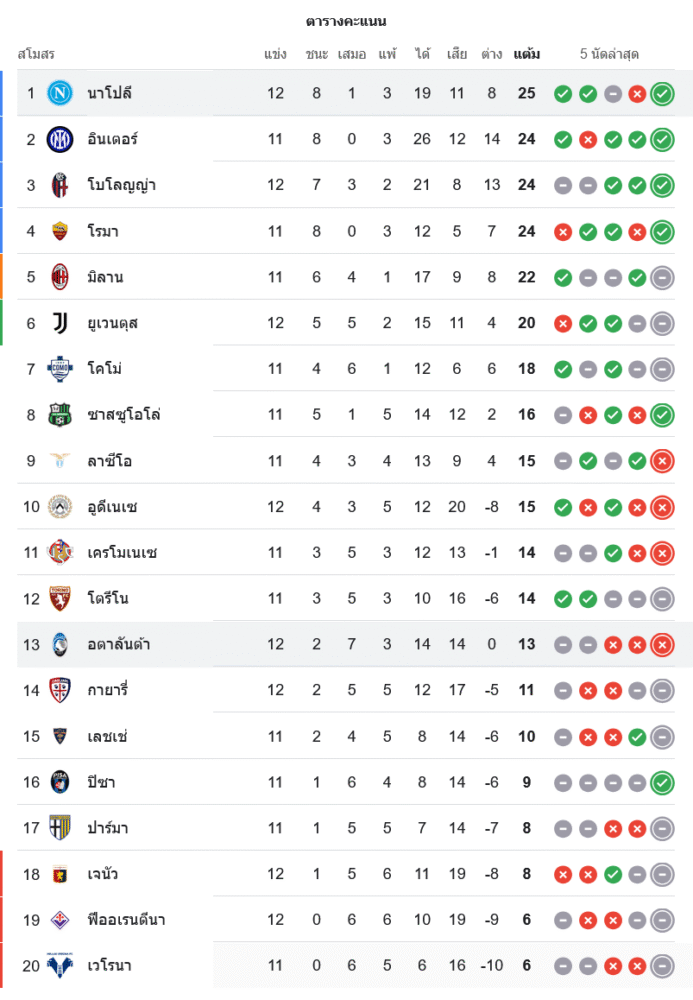Open Milan's latest draw result circle
693x1000 pixels.
661,278
